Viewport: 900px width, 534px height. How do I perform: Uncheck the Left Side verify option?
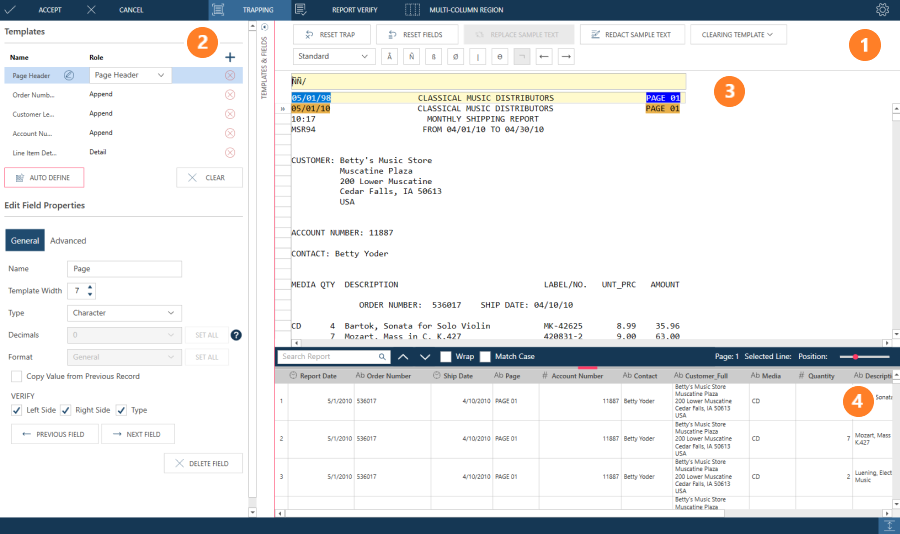(14, 410)
